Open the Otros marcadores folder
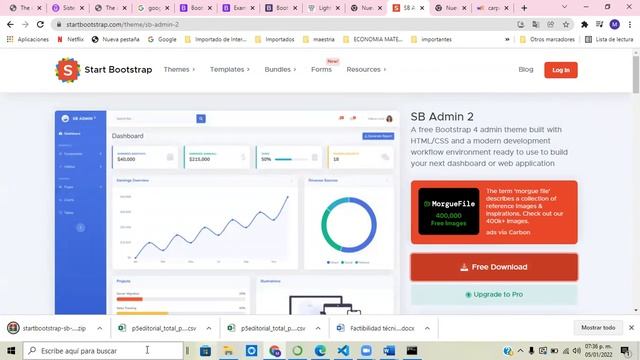640x360 pixels. click(548, 40)
